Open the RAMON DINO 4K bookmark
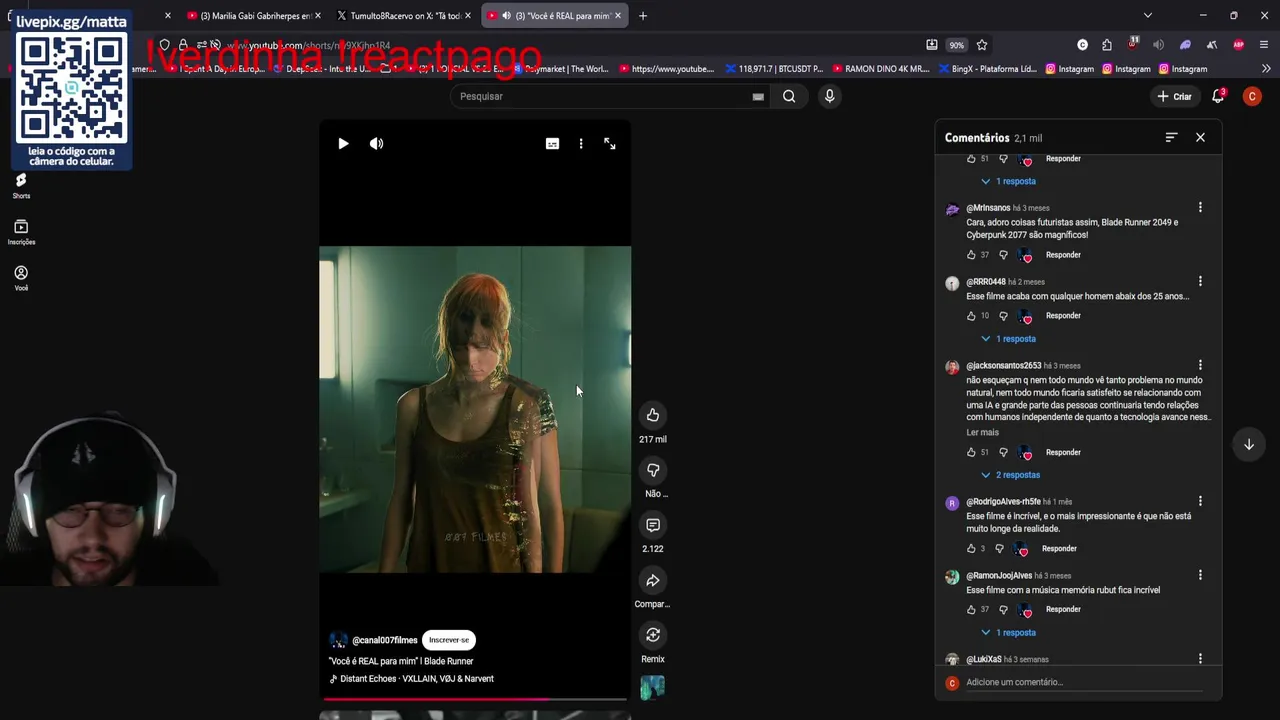1280x720 pixels. coord(879,69)
